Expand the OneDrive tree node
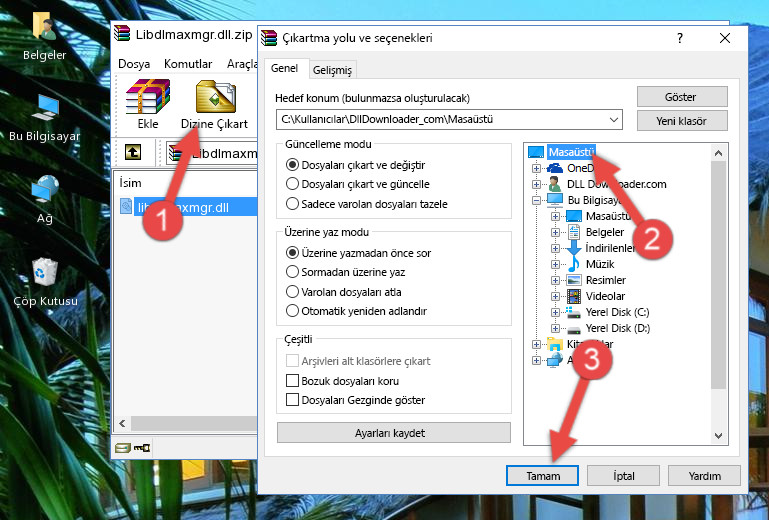This screenshot has width=769, height=520. (x=536, y=168)
